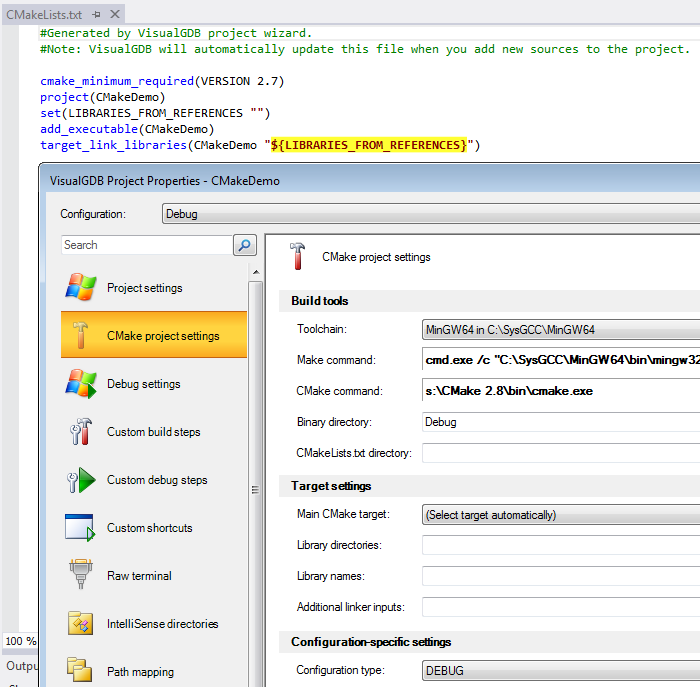
Task: Click the Additional linker inputs field
Action: point(561,607)
